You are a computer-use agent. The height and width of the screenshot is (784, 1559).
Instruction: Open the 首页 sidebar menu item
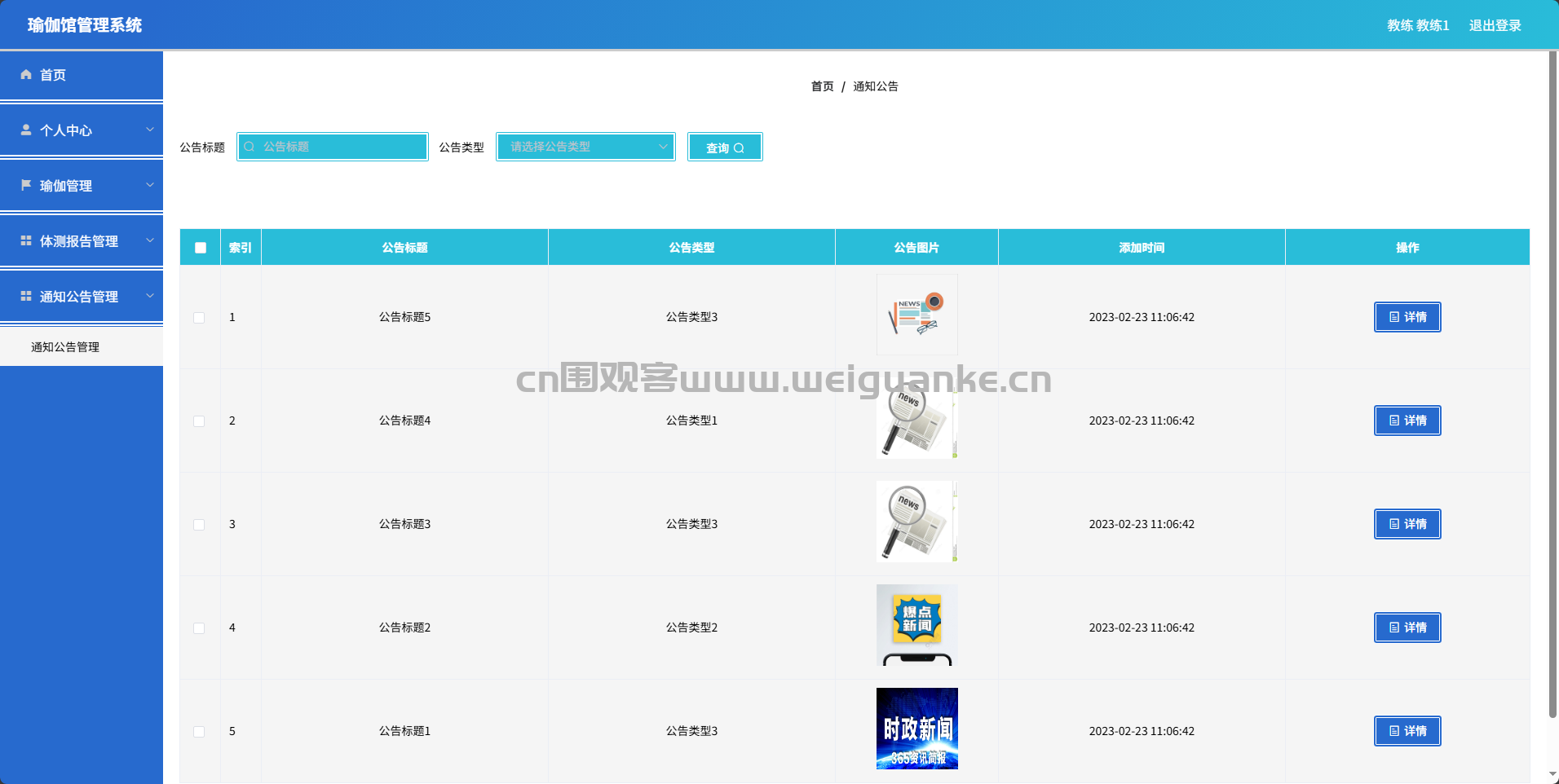click(82, 75)
